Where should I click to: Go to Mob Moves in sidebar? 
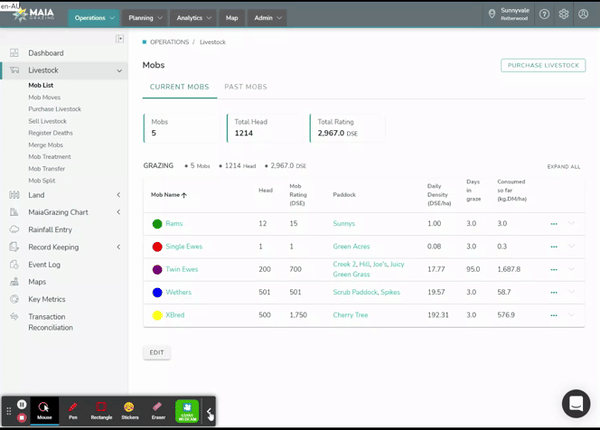(46, 97)
